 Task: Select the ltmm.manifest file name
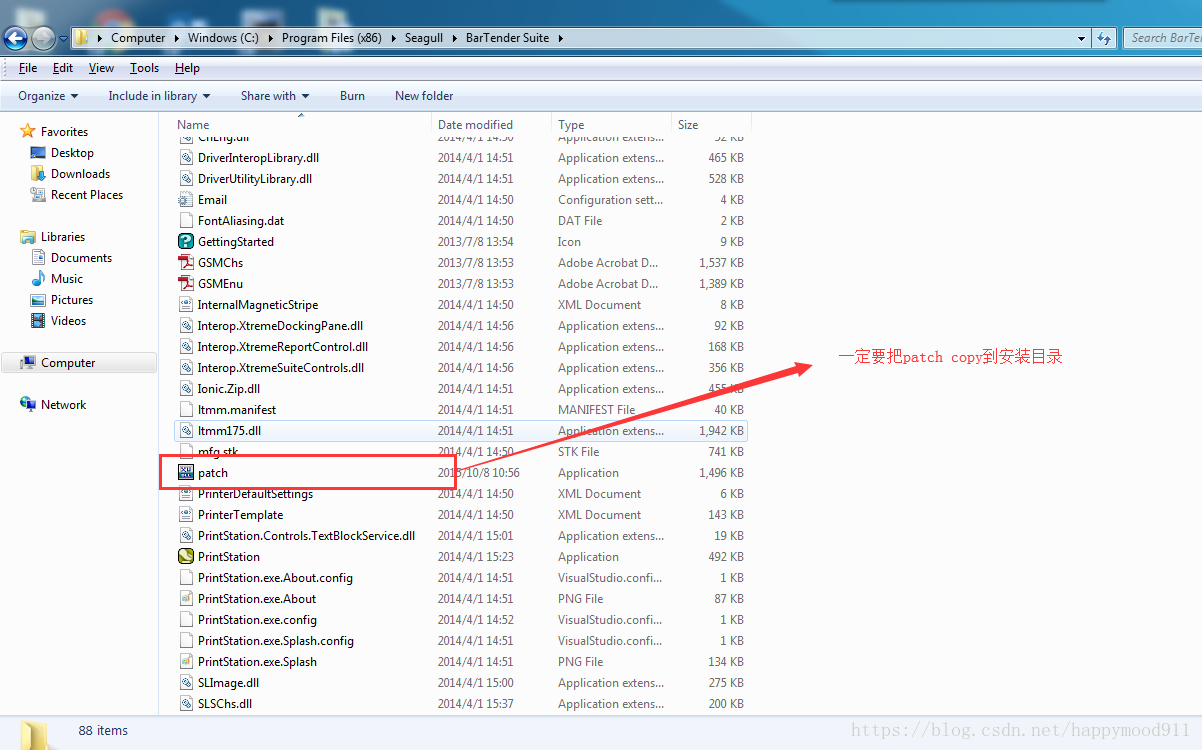[237, 410]
